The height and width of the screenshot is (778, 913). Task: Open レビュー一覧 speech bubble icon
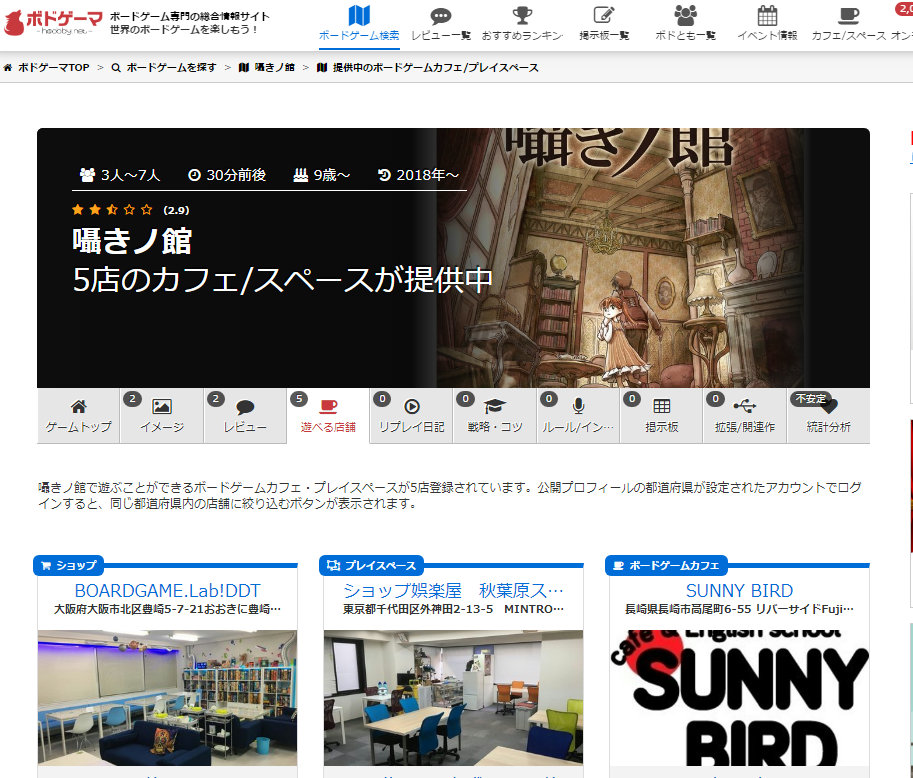pos(441,16)
